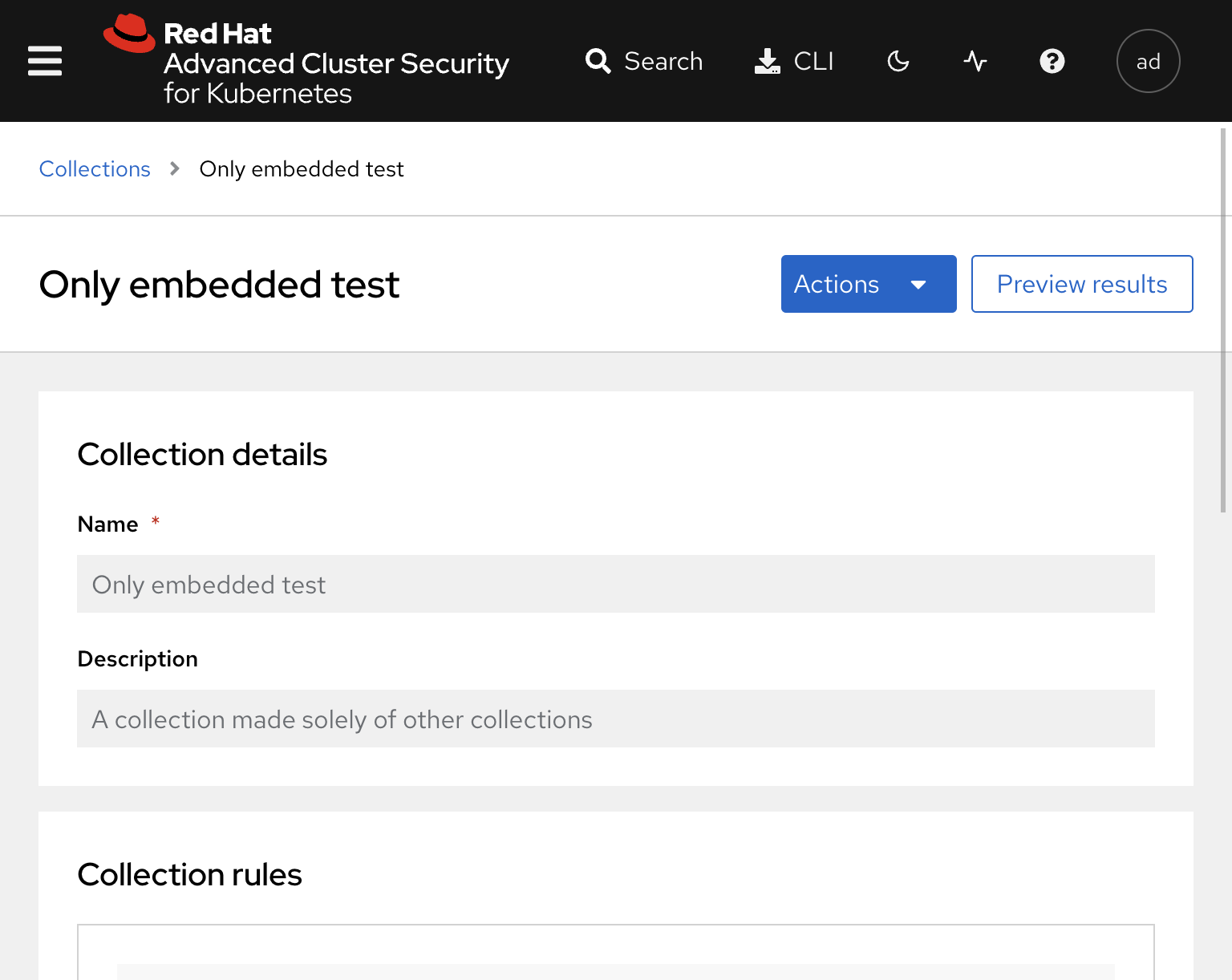Click Only embedded test breadcrumb item
This screenshot has height=980, width=1232.
coord(302,169)
